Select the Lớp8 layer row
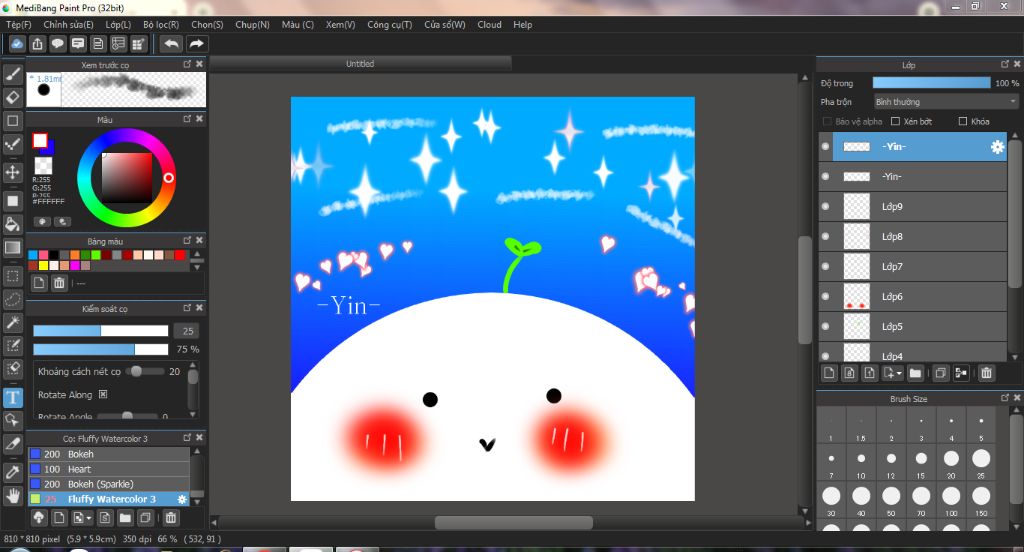The image size is (1024, 552). pyautogui.click(x=912, y=236)
